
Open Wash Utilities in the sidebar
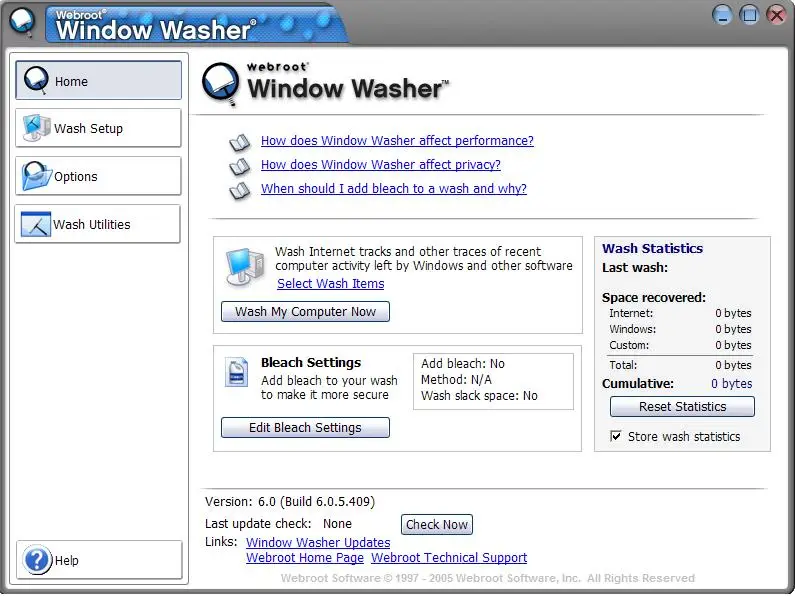click(98, 224)
